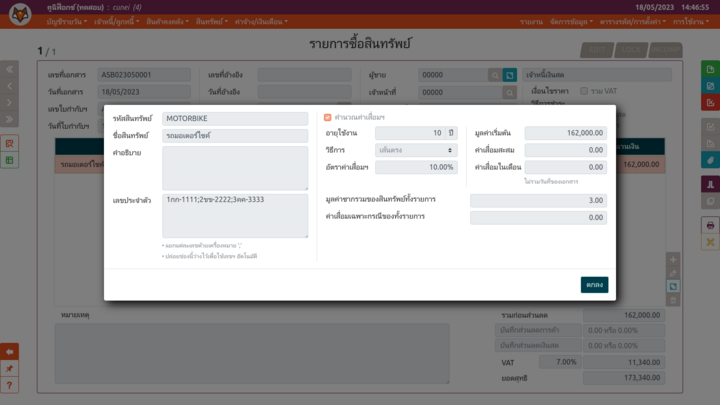The height and width of the screenshot is (405, 720).
Task: Click the pin icon on left sidebar
Action: tap(9, 368)
